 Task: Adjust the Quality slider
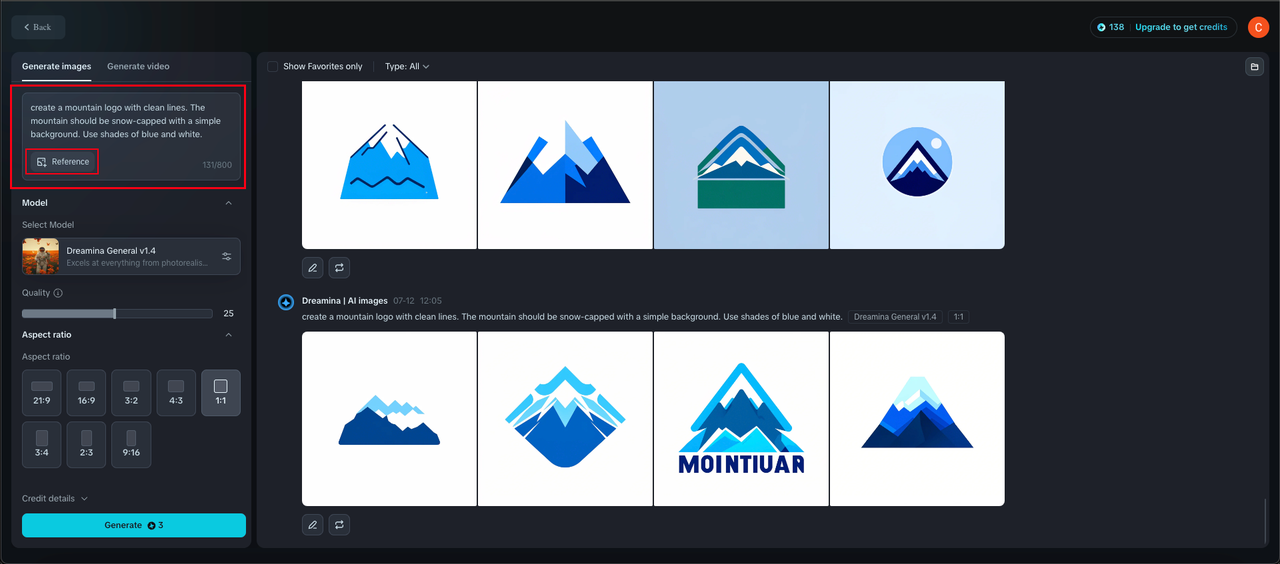click(117, 313)
